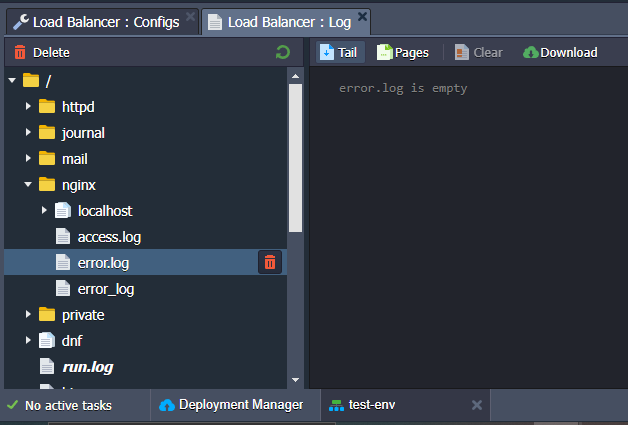The height and width of the screenshot is (425, 628).
Task: Open the access.log file
Action: 109,237
